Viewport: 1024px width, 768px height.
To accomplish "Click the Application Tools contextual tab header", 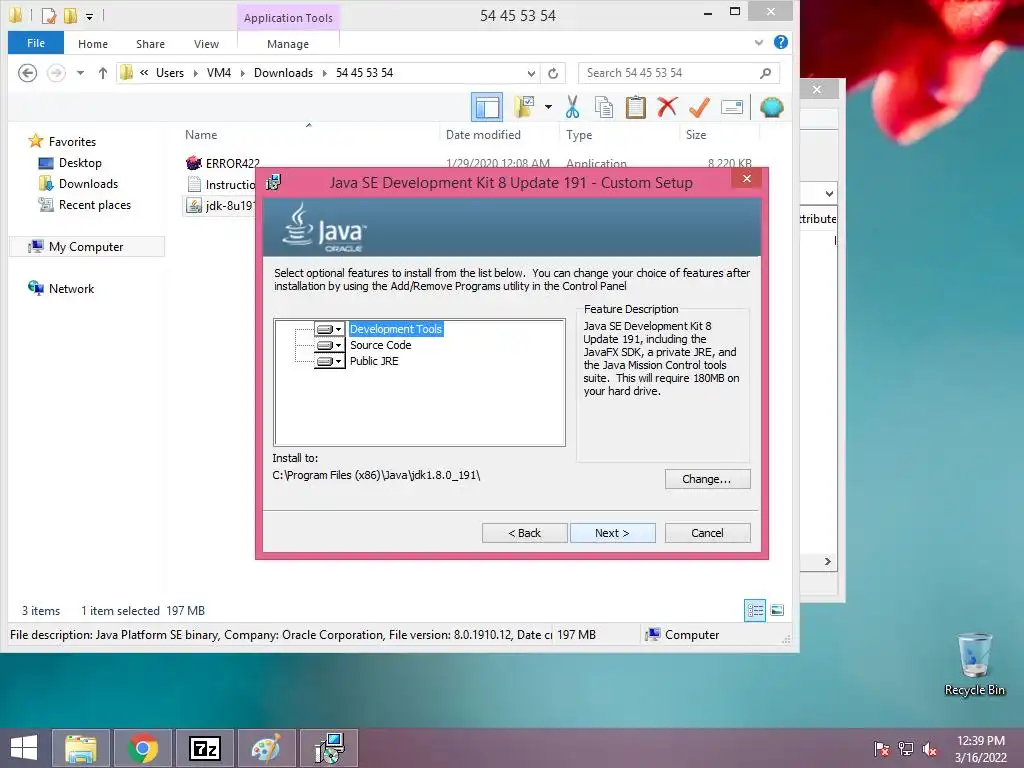I will (288, 18).
